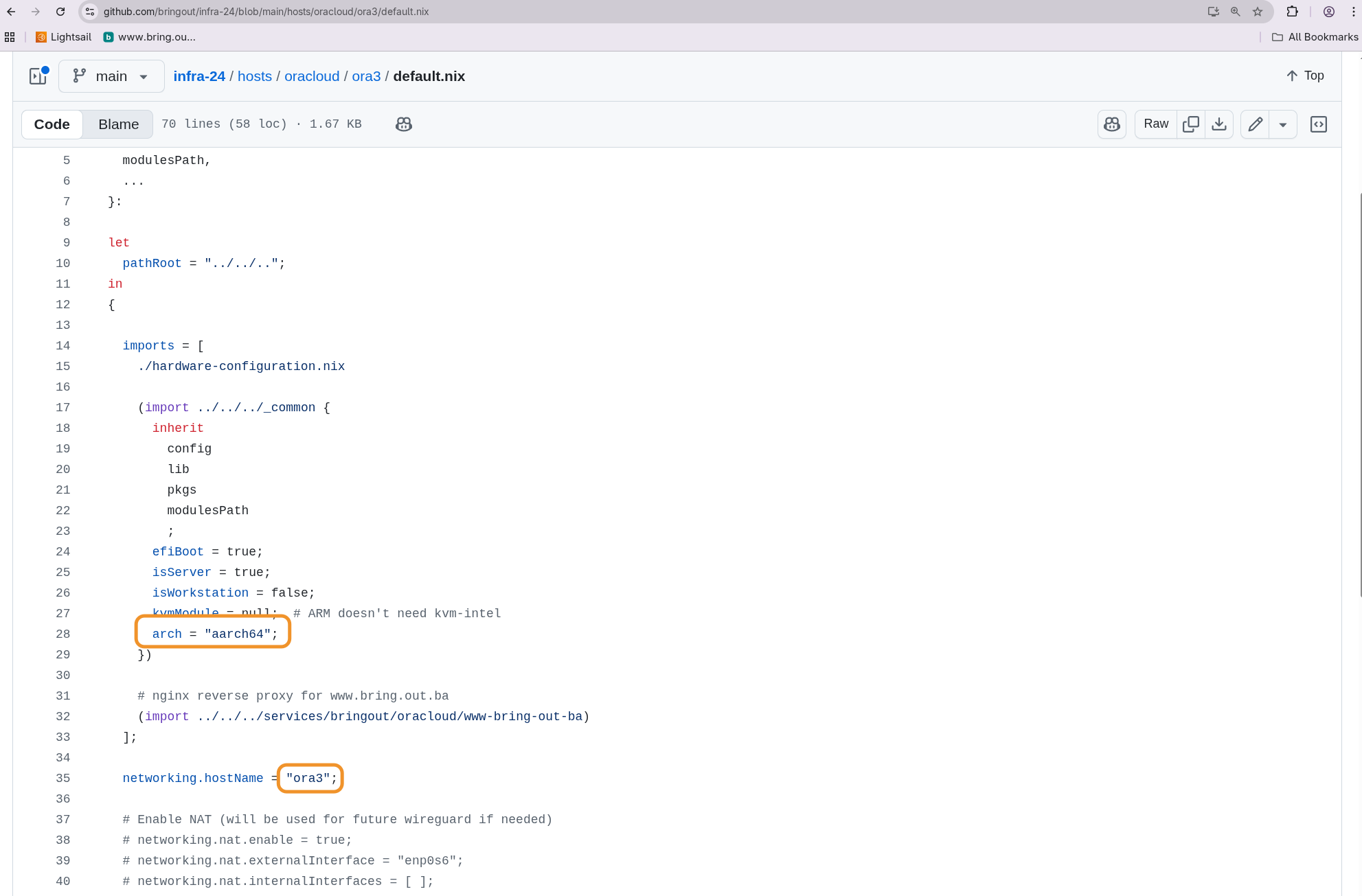1362x896 pixels.
Task: Bookmark page with star icon
Action: click(x=1258, y=12)
